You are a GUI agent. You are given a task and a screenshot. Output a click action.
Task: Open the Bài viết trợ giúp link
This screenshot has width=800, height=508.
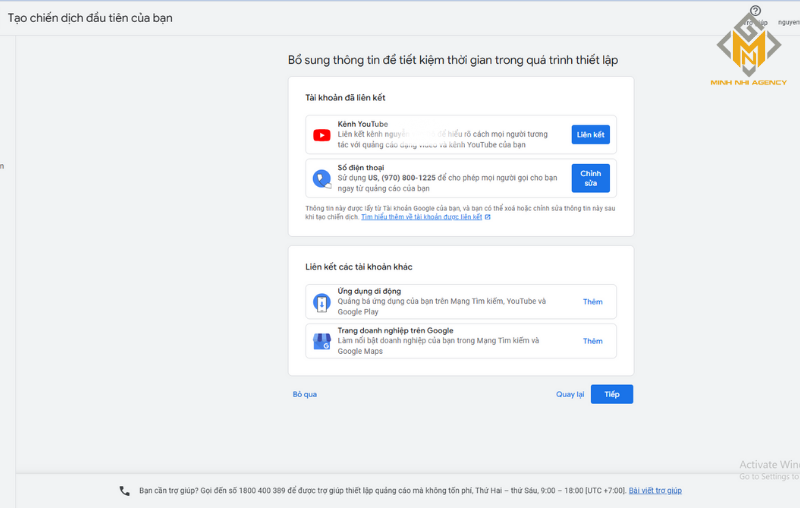click(x=655, y=491)
